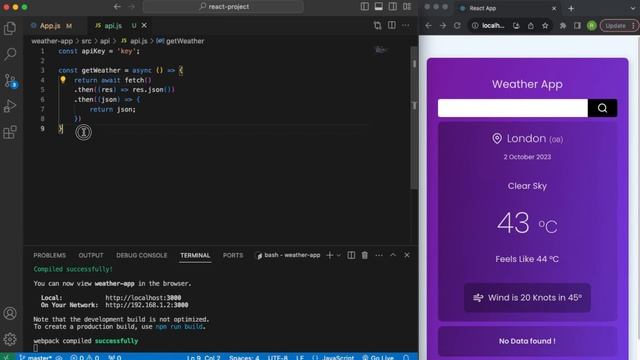Image resolution: width=640 pixels, height=360 pixels.
Task: Start Go Live server from status bar
Action: (x=378, y=357)
